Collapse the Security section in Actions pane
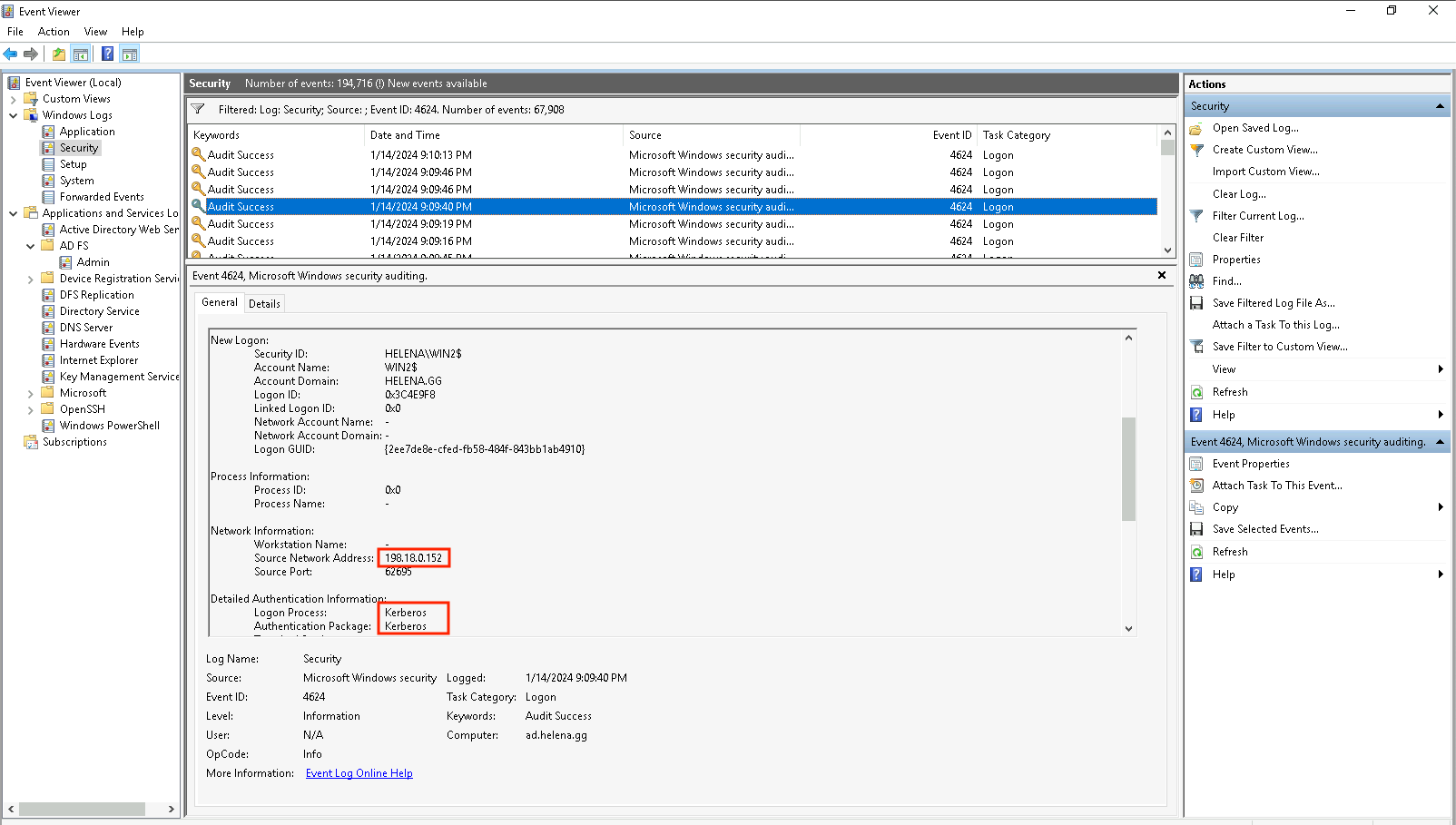1456x825 pixels. tap(1440, 106)
